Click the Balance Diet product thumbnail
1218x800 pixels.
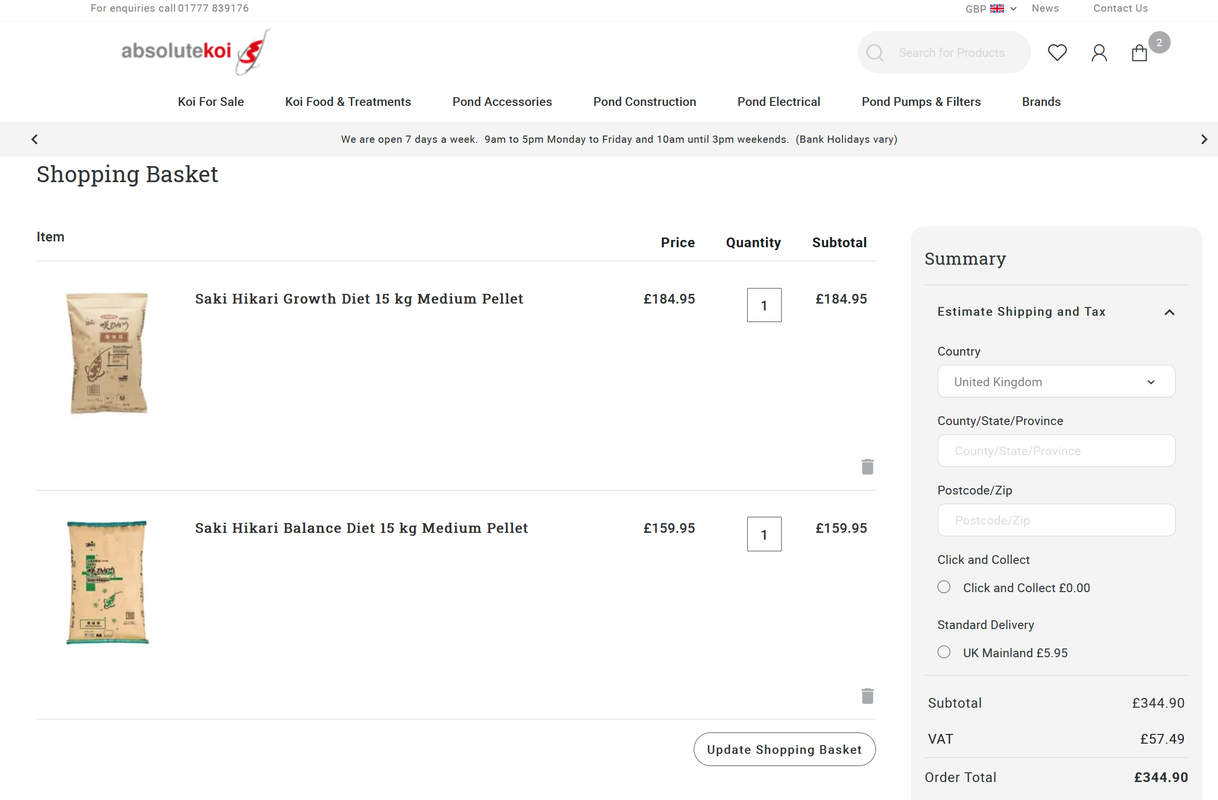(107, 582)
